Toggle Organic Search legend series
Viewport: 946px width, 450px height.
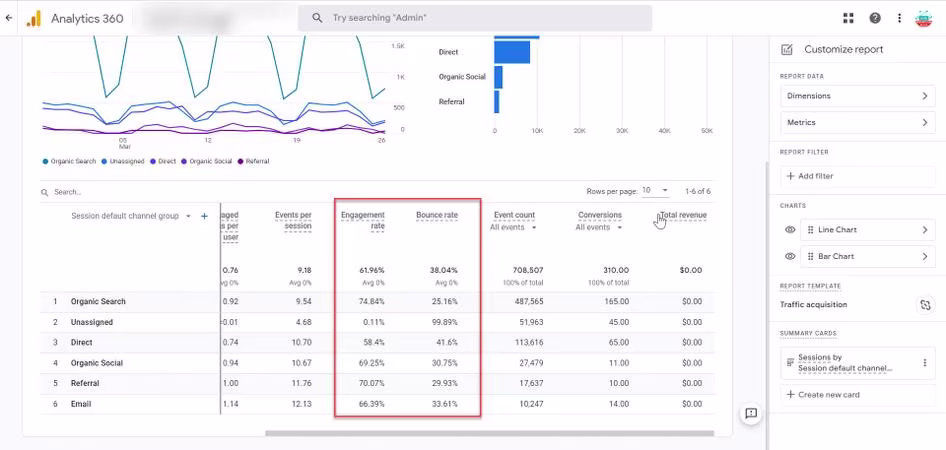pos(69,162)
